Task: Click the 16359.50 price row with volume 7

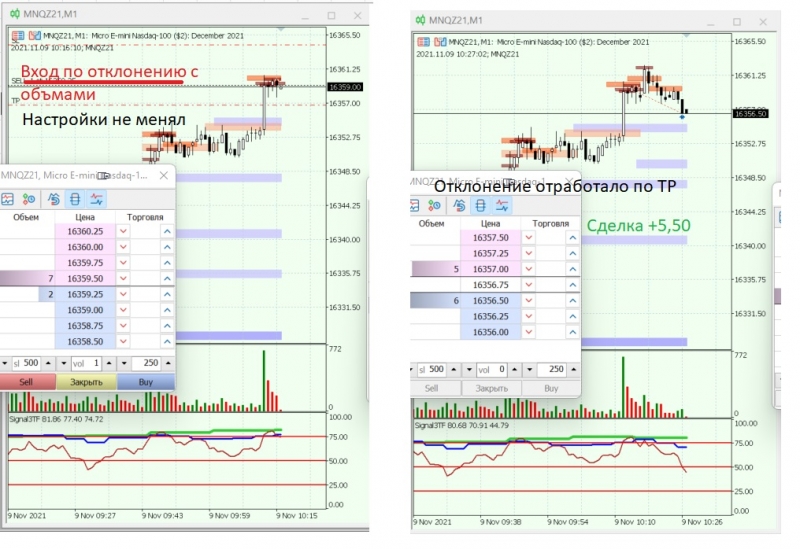Action: tap(87, 279)
